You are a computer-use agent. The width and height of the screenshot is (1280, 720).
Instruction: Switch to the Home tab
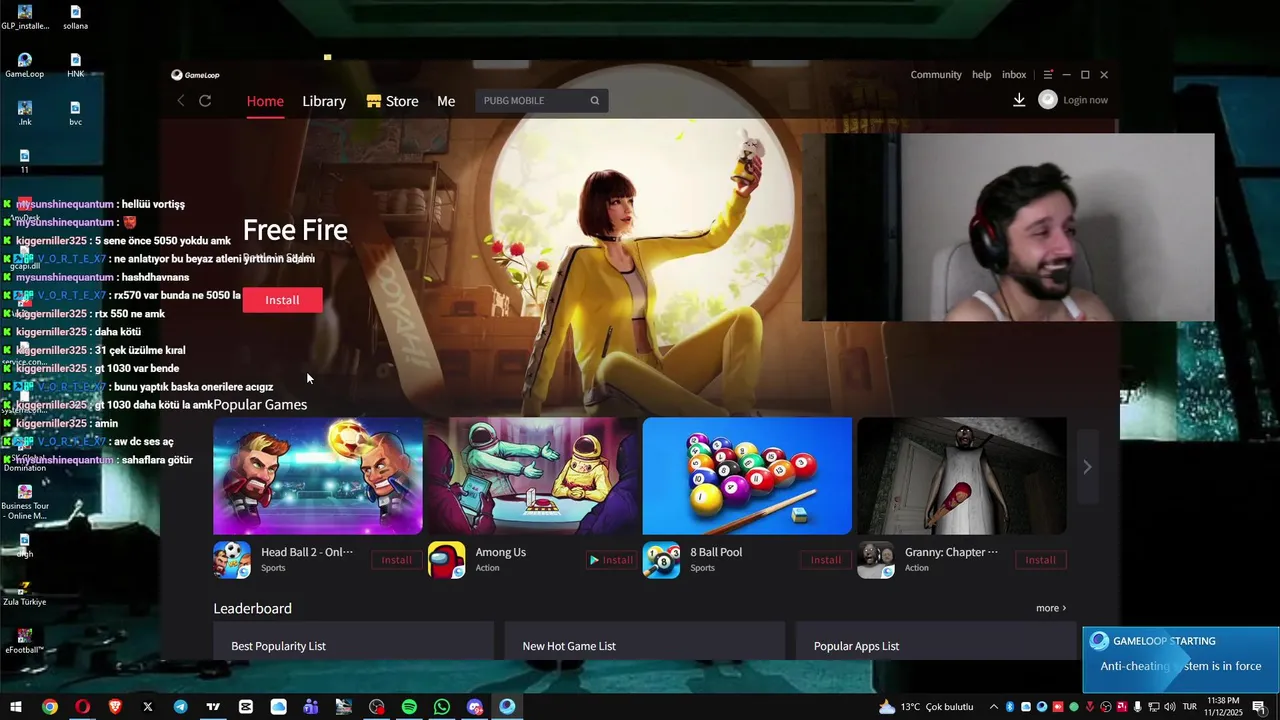click(x=265, y=101)
